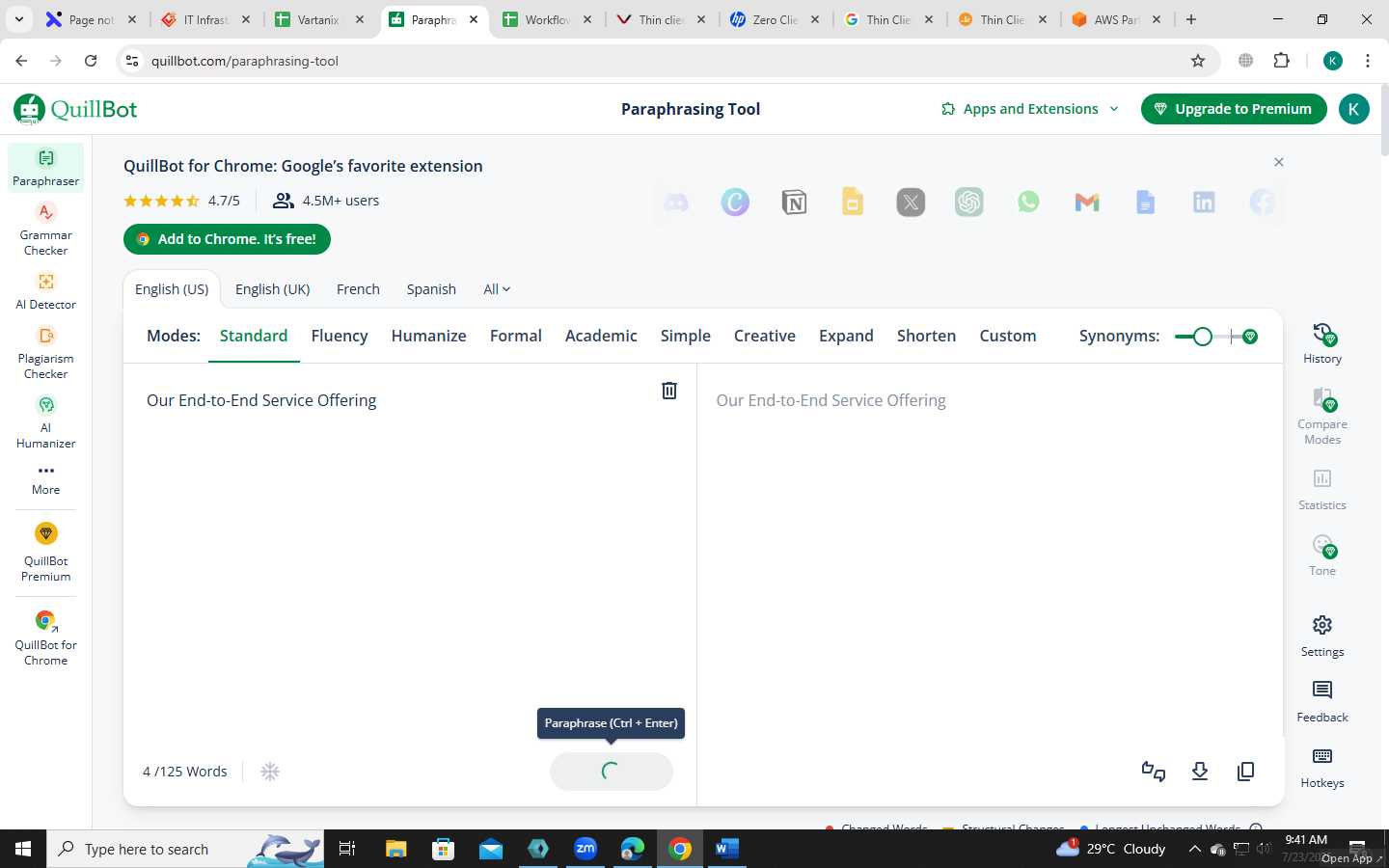Open the Paraphraser tool in sidebar

tap(45, 168)
